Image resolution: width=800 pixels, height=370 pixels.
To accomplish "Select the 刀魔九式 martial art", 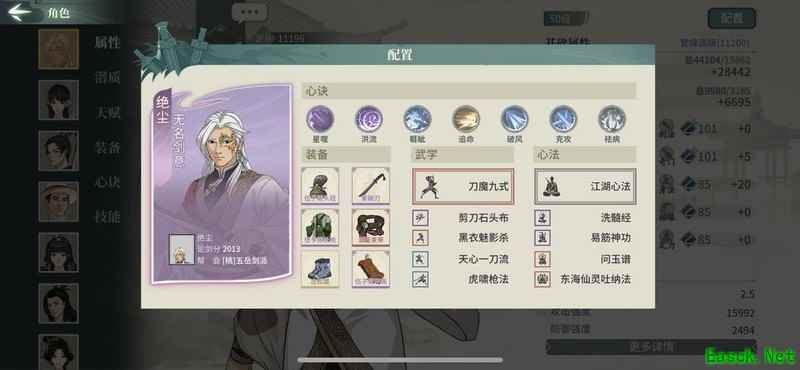I will coord(463,187).
